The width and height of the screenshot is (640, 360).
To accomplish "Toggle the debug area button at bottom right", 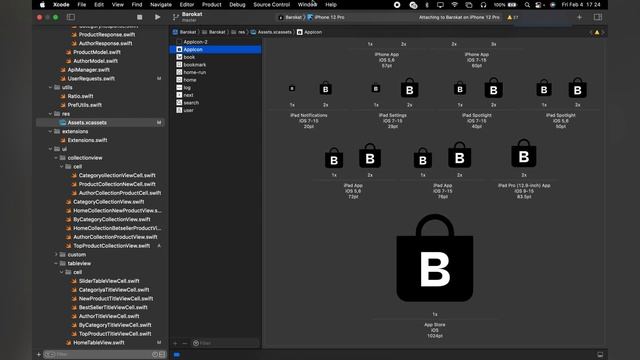I will coord(600,355).
